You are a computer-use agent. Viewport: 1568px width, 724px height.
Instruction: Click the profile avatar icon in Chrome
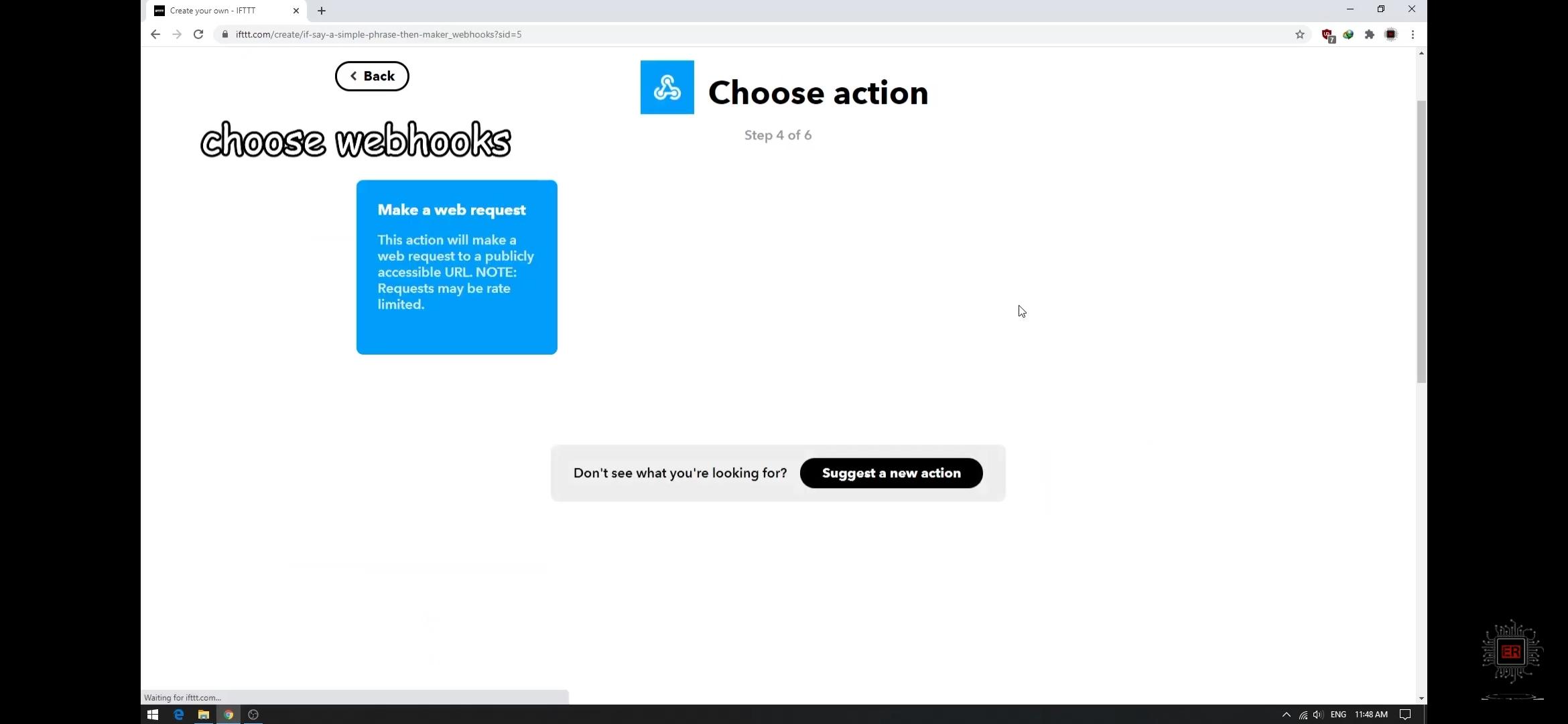[1391, 34]
